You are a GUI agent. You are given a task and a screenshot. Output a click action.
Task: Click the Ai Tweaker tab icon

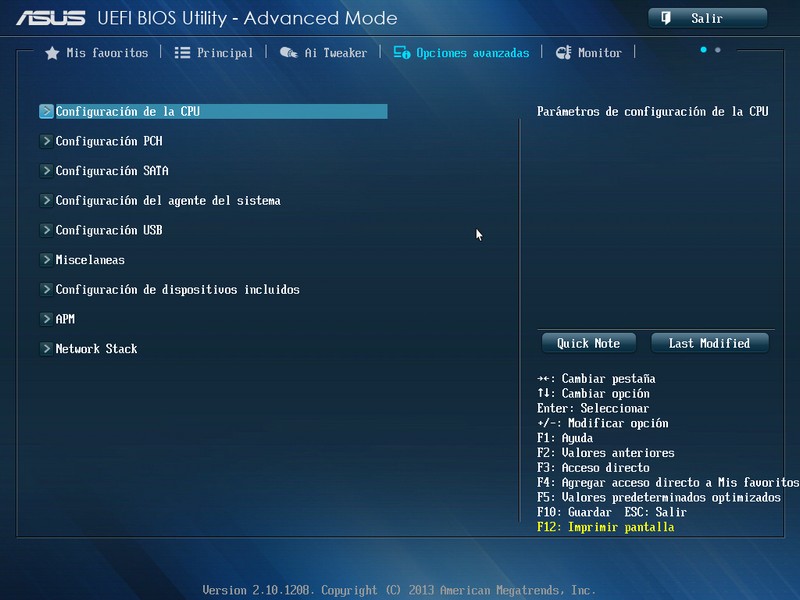tap(289, 53)
